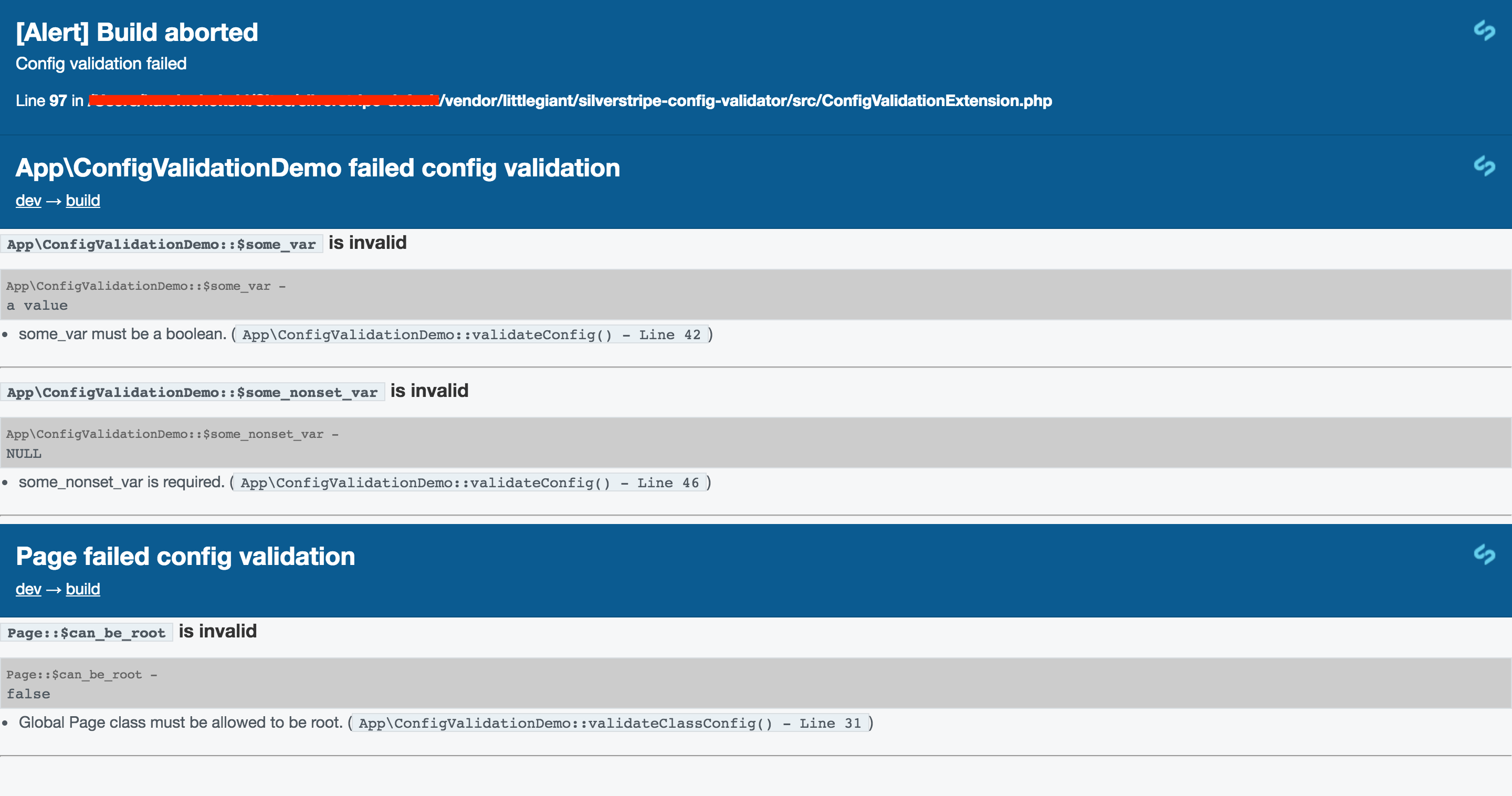
Task: Open the dev link under ConfigValidationDemo heading
Action: click(x=28, y=201)
